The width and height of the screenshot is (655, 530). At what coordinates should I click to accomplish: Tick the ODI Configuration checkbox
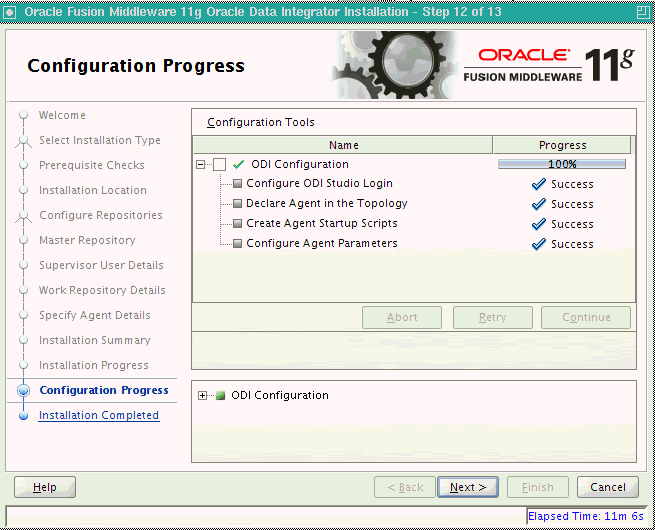[x=219, y=165]
